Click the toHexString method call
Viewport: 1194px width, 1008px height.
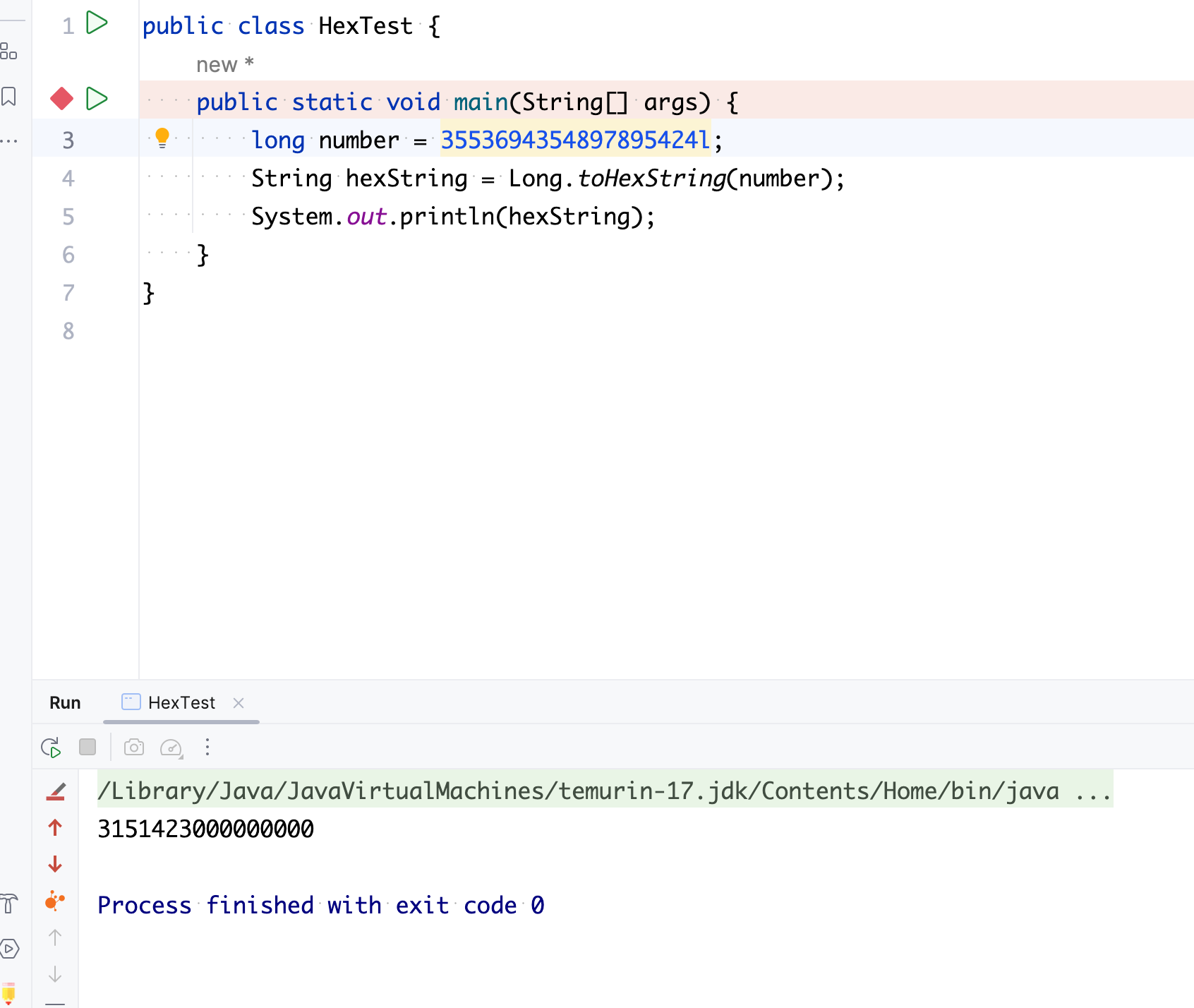coord(651,178)
